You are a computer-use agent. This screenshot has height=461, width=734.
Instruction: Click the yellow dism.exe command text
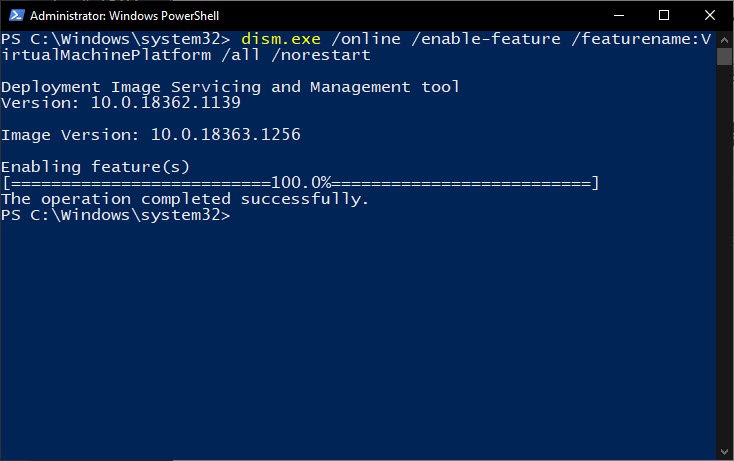281,39
